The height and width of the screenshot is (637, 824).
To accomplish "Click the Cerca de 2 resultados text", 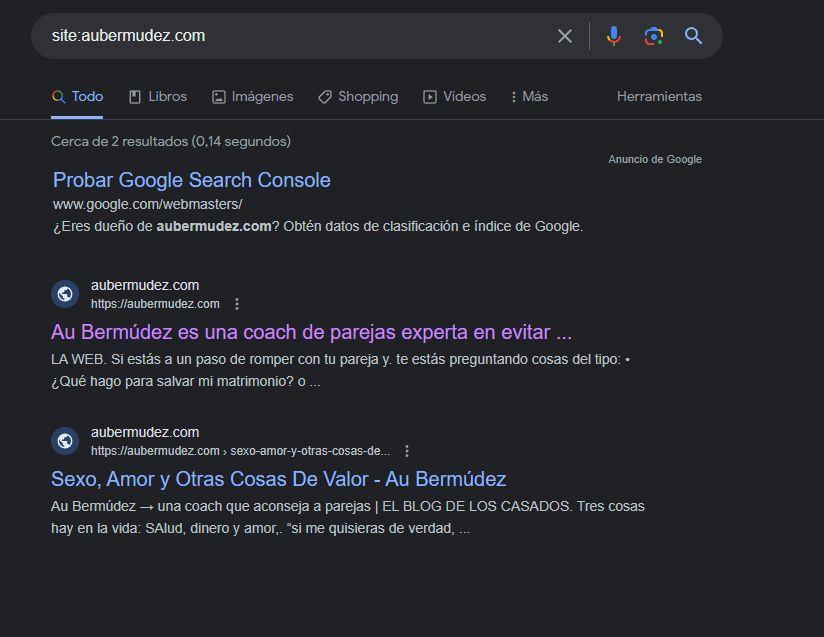I will click(x=171, y=141).
